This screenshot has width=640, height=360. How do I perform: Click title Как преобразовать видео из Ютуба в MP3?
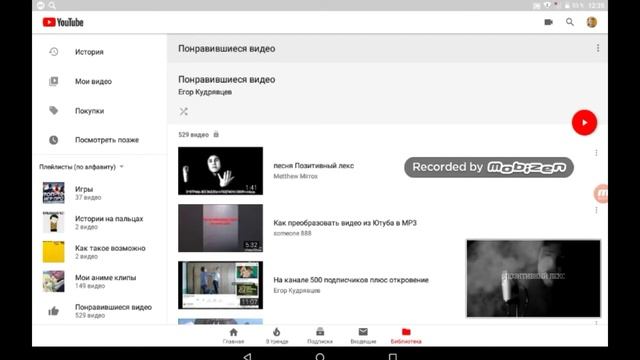point(345,222)
